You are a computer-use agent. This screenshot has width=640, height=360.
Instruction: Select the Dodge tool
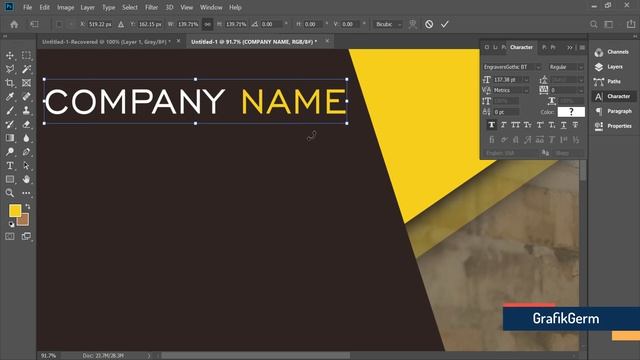[10, 152]
